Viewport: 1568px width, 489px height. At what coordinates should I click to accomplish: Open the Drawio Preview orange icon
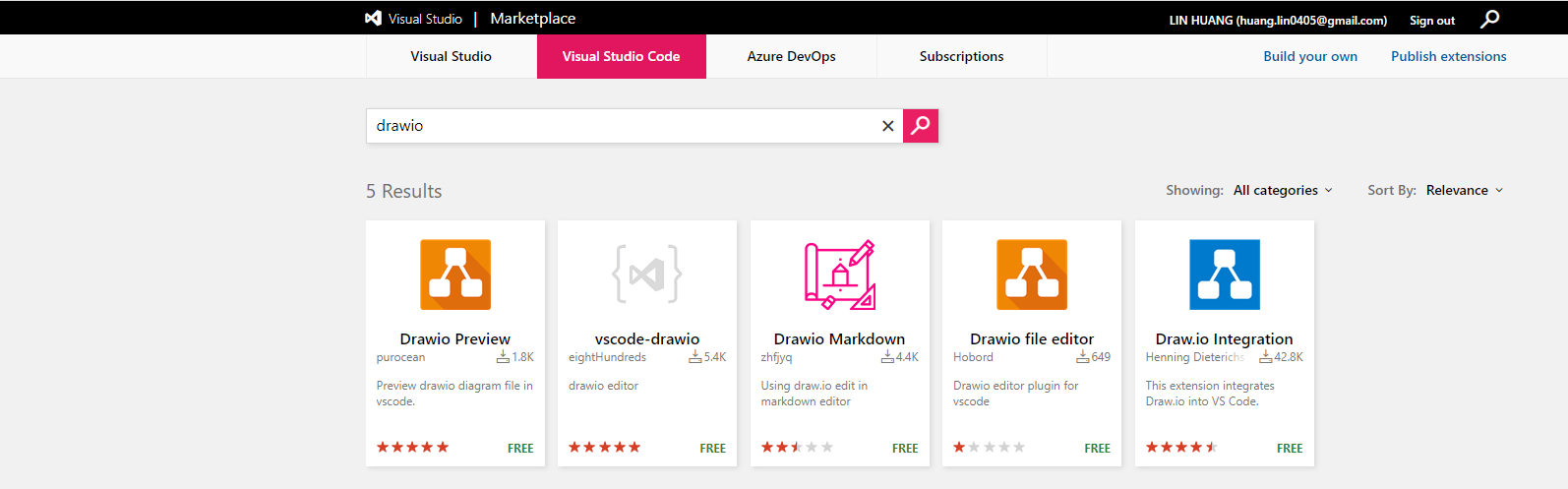click(455, 275)
